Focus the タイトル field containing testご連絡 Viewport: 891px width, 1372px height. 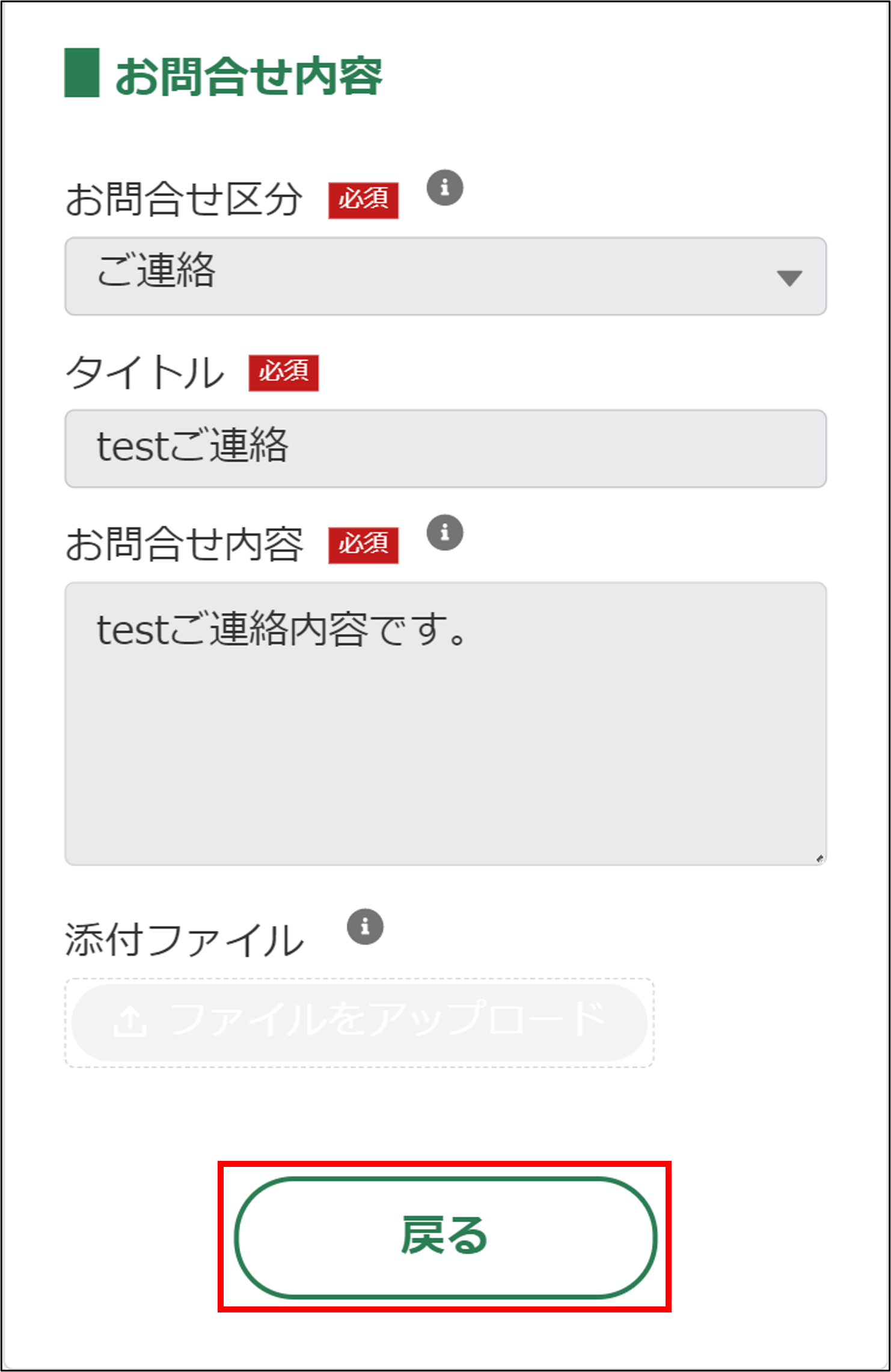(445, 449)
